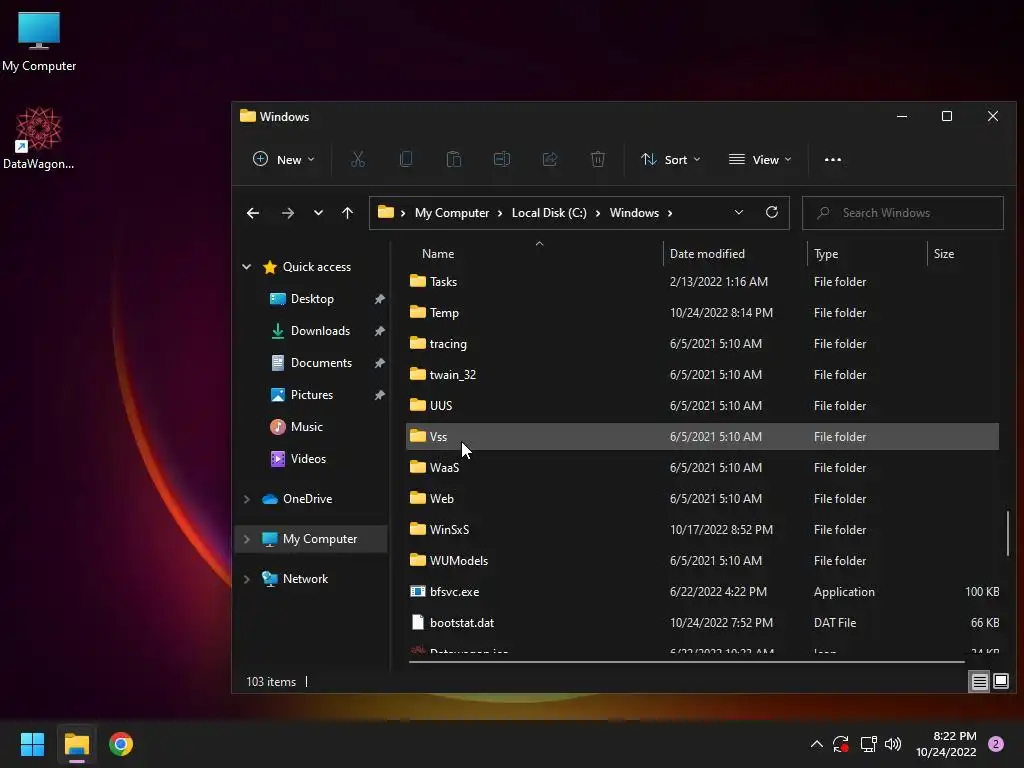Open the Windows Start menu
The width and height of the screenshot is (1024, 768).
[x=32, y=744]
